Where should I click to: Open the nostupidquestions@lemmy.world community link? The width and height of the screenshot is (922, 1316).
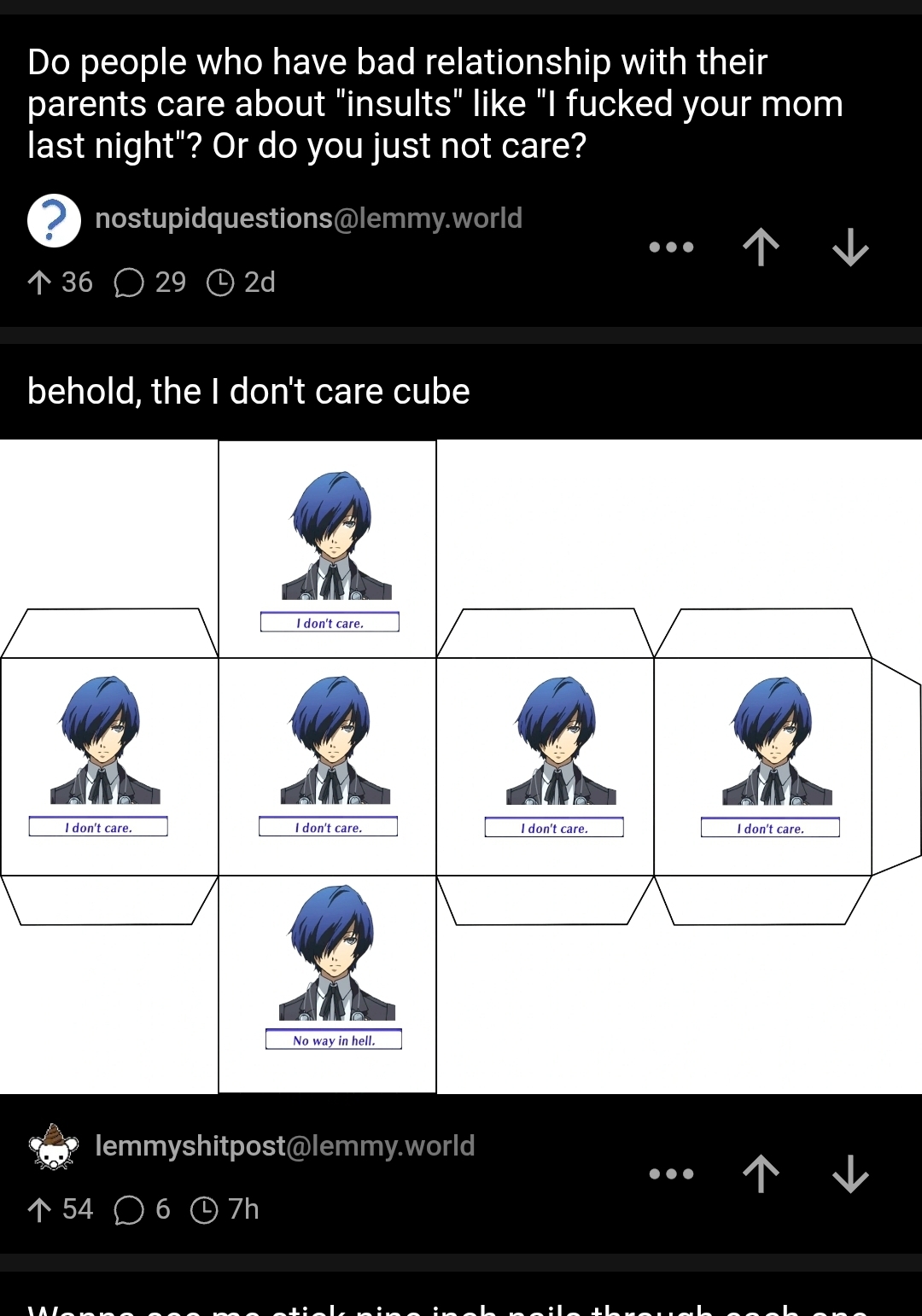click(308, 218)
